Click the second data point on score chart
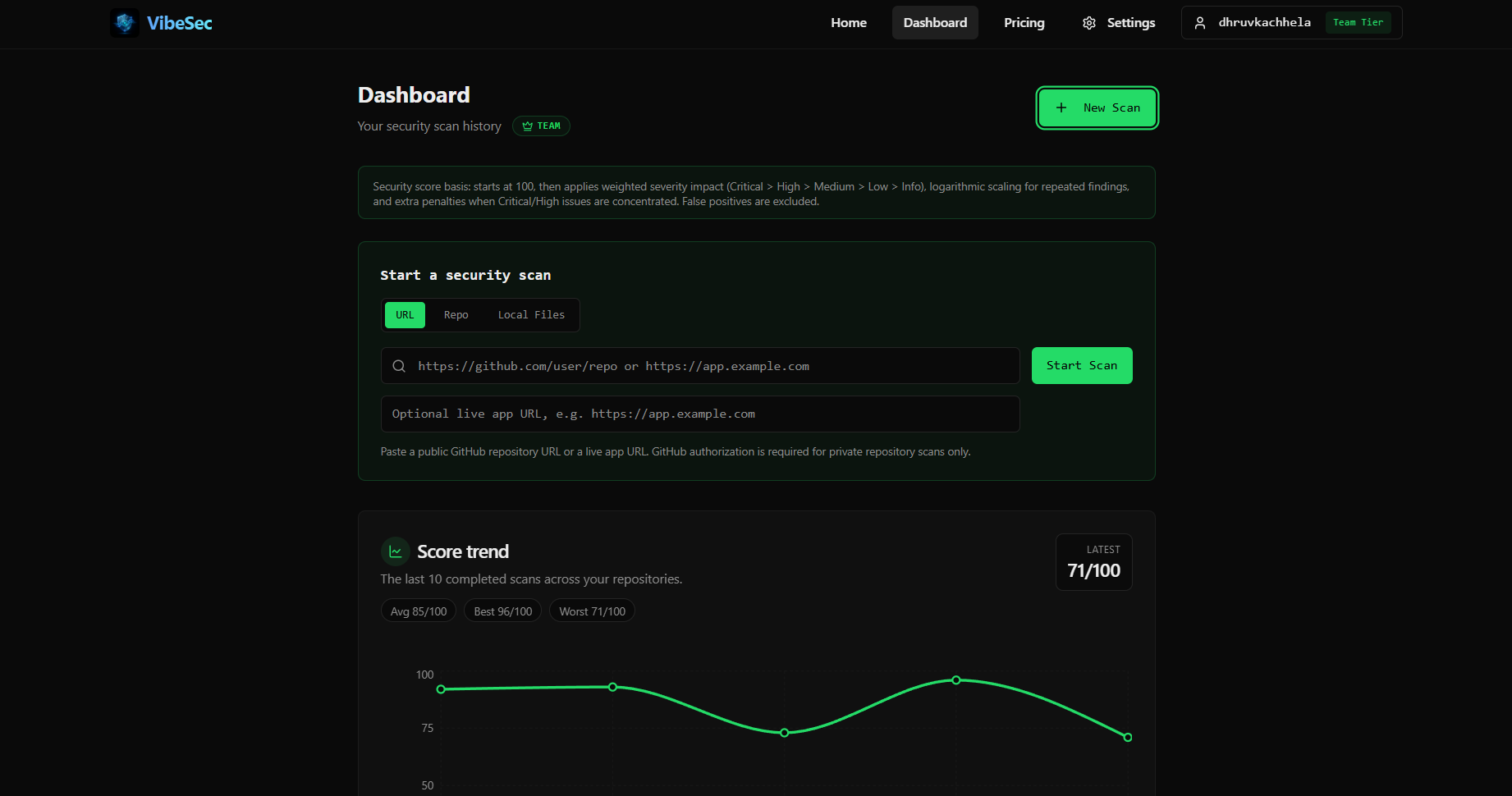 [613, 687]
